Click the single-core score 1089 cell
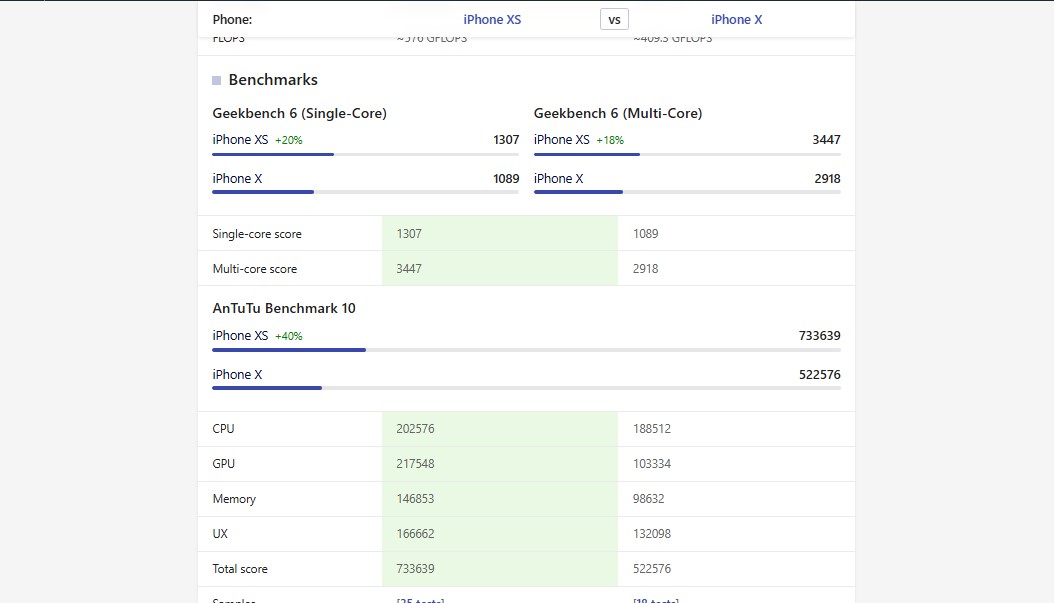Viewport: 1054px width, 603px height. point(646,234)
